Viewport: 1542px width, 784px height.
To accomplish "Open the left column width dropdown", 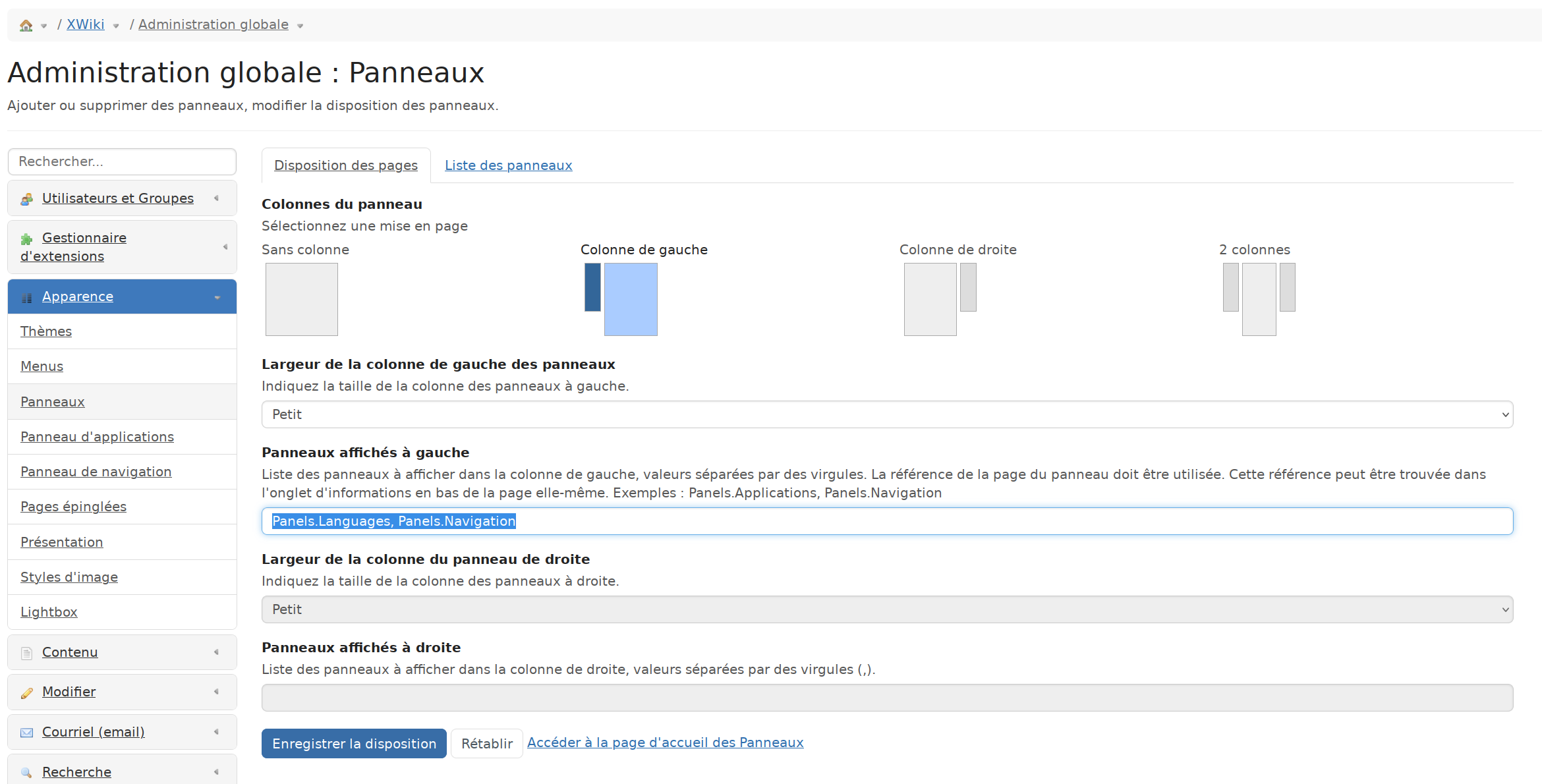I will point(887,414).
